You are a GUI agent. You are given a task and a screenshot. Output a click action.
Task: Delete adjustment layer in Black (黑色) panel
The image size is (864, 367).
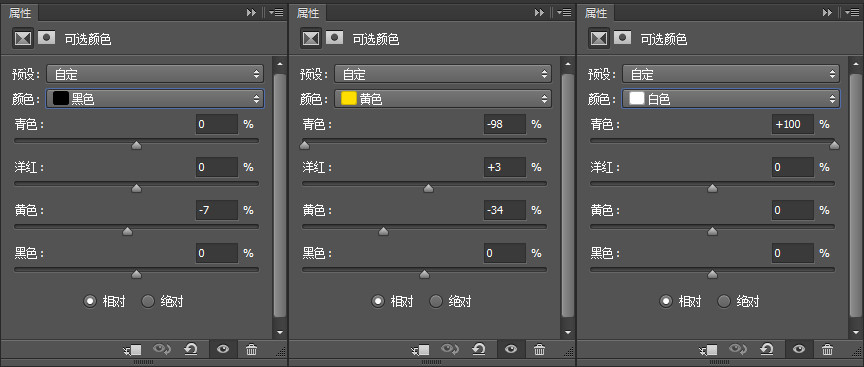click(x=251, y=349)
